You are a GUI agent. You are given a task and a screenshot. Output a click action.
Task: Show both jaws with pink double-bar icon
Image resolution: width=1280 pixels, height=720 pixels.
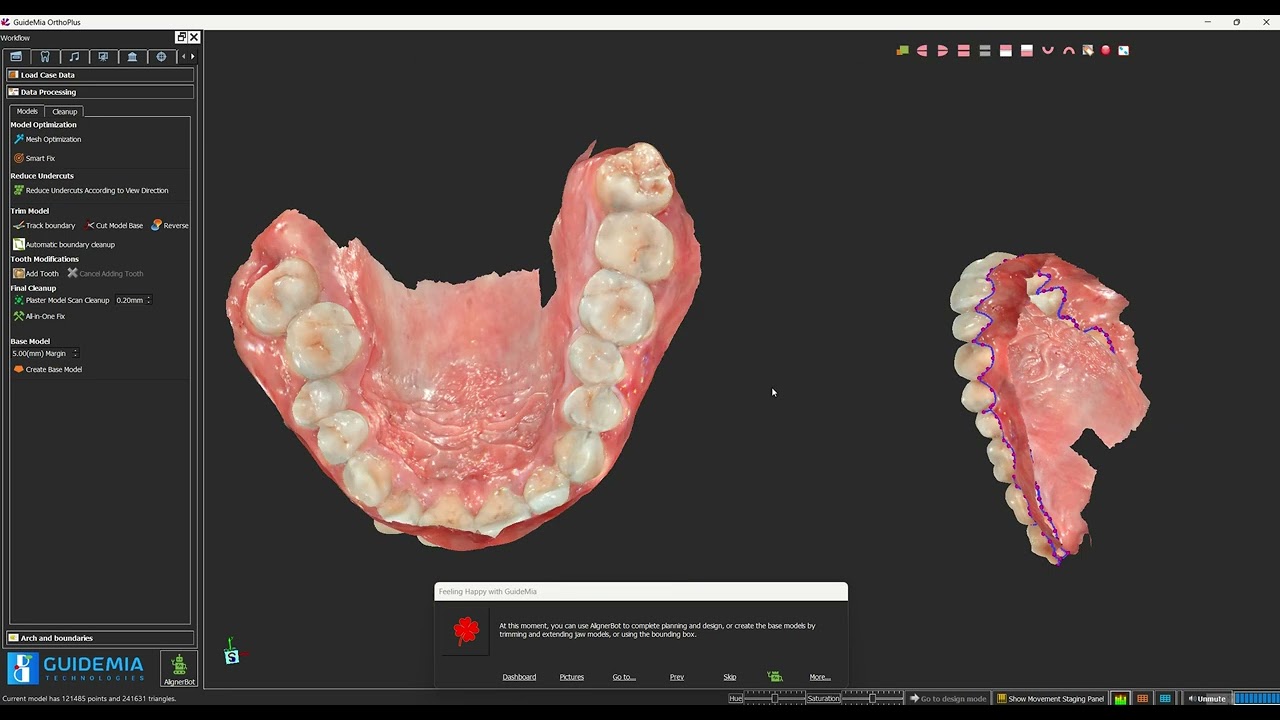pyautogui.click(x=964, y=50)
